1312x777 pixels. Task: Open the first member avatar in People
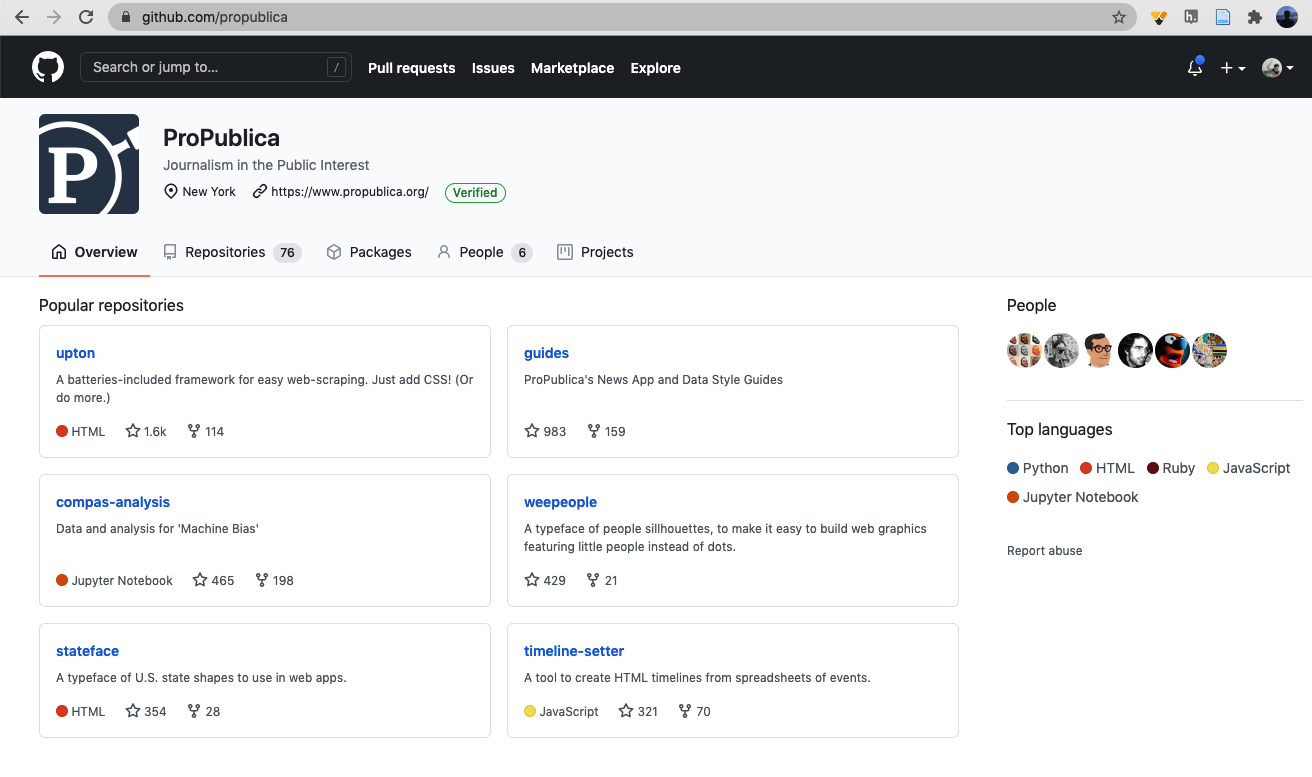pos(1024,350)
